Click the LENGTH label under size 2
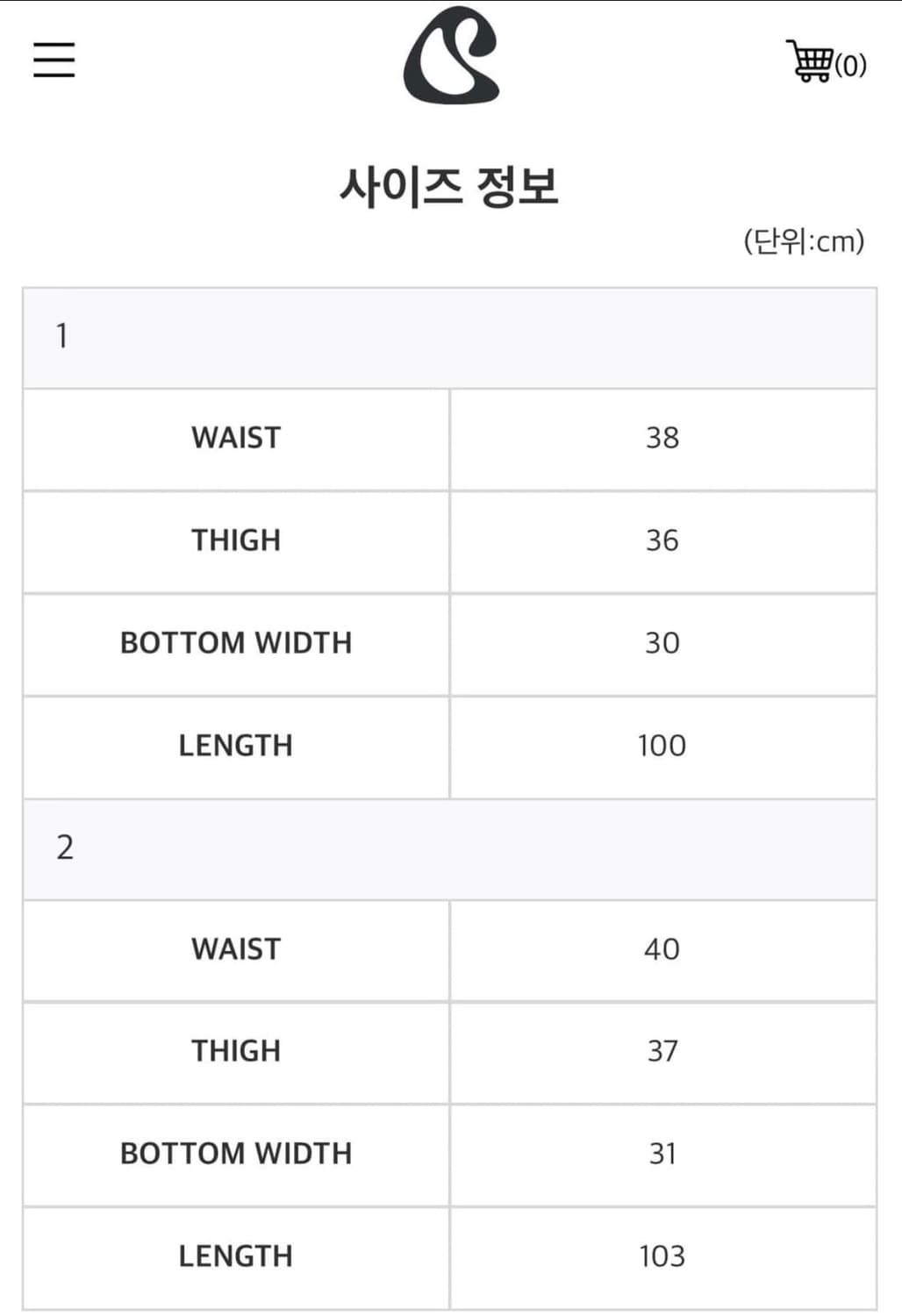The image size is (902, 1316). [x=236, y=1256]
